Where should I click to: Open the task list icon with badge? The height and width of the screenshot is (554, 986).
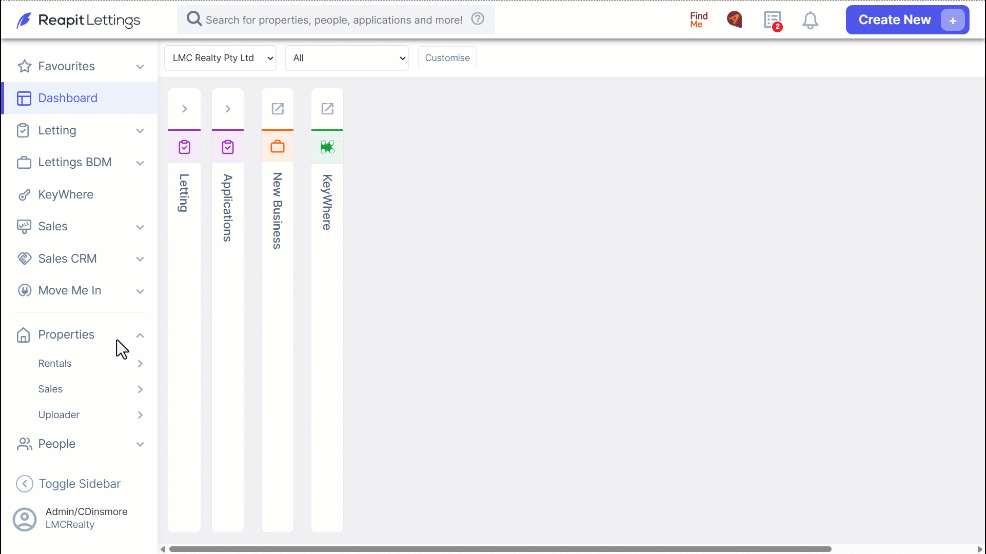[x=773, y=20]
